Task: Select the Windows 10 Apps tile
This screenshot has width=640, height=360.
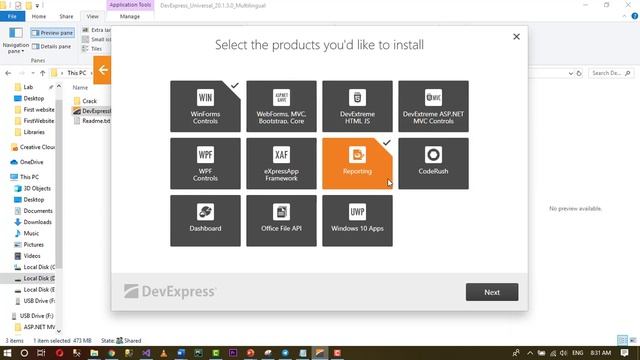Action: click(357, 220)
